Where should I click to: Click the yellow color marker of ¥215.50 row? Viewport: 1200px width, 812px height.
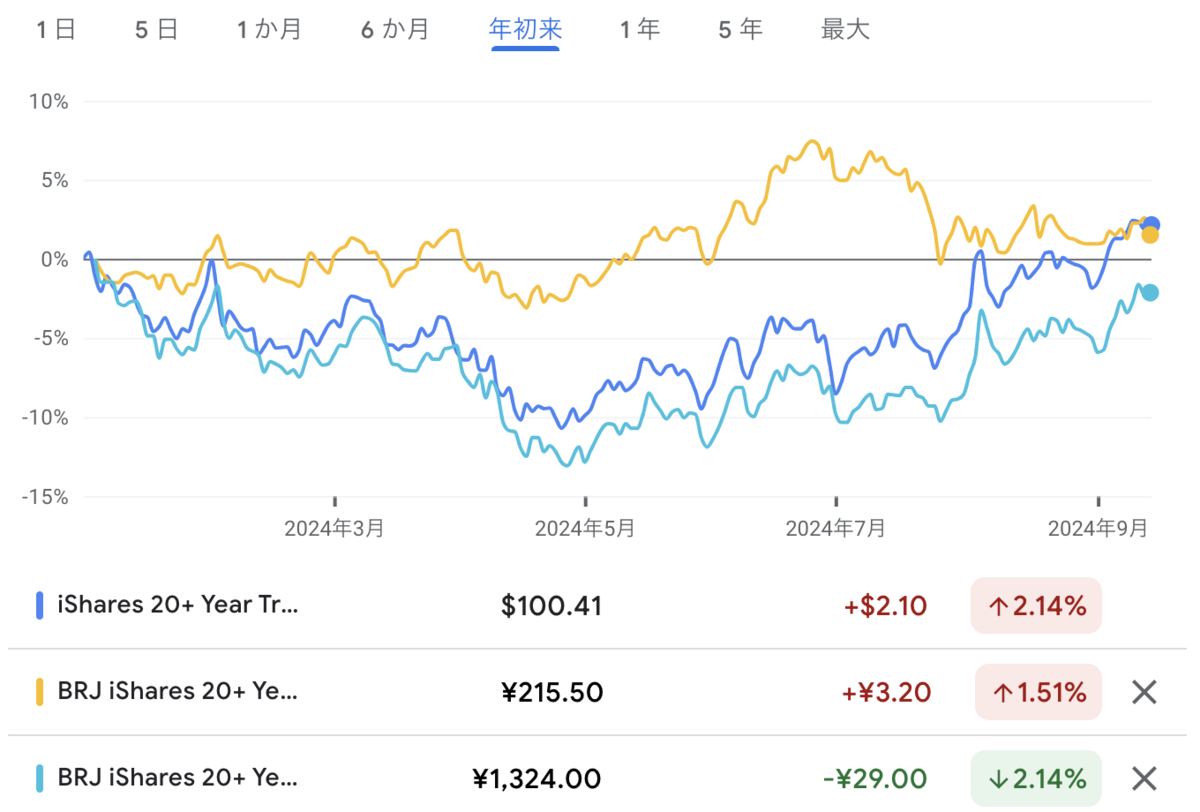[x=40, y=692]
